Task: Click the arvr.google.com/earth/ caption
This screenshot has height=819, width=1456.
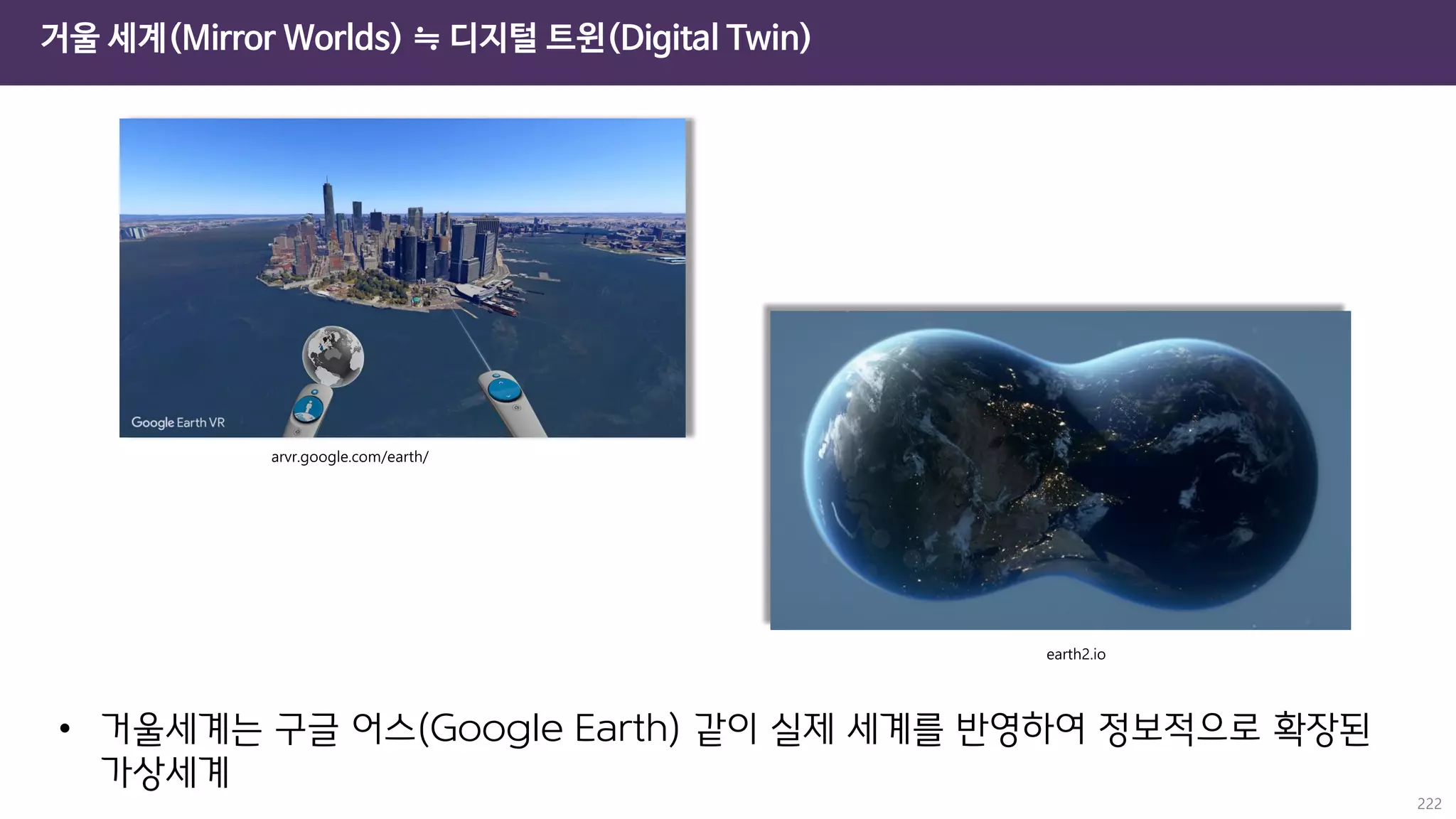Action: point(350,457)
